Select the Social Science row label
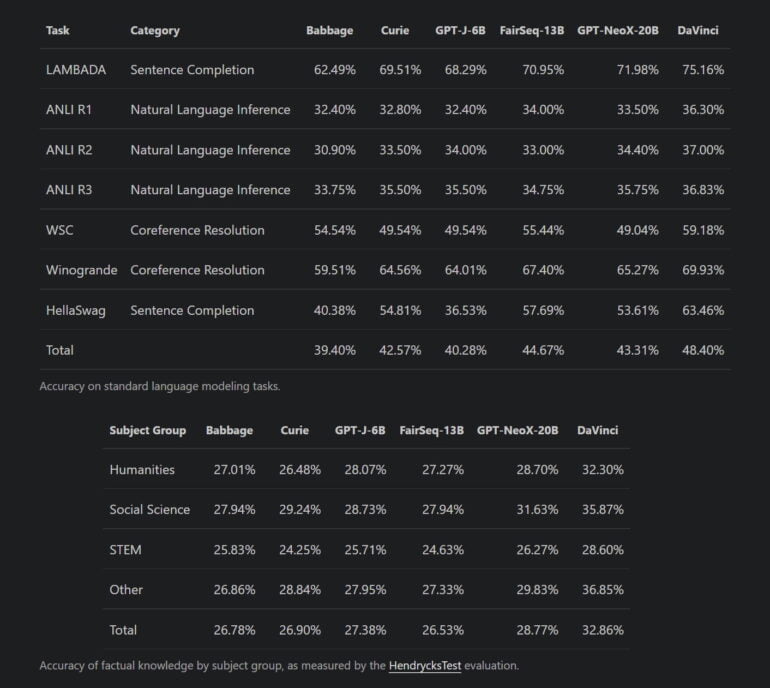The width and height of the screenshot is (770, 688). [149, 510]
